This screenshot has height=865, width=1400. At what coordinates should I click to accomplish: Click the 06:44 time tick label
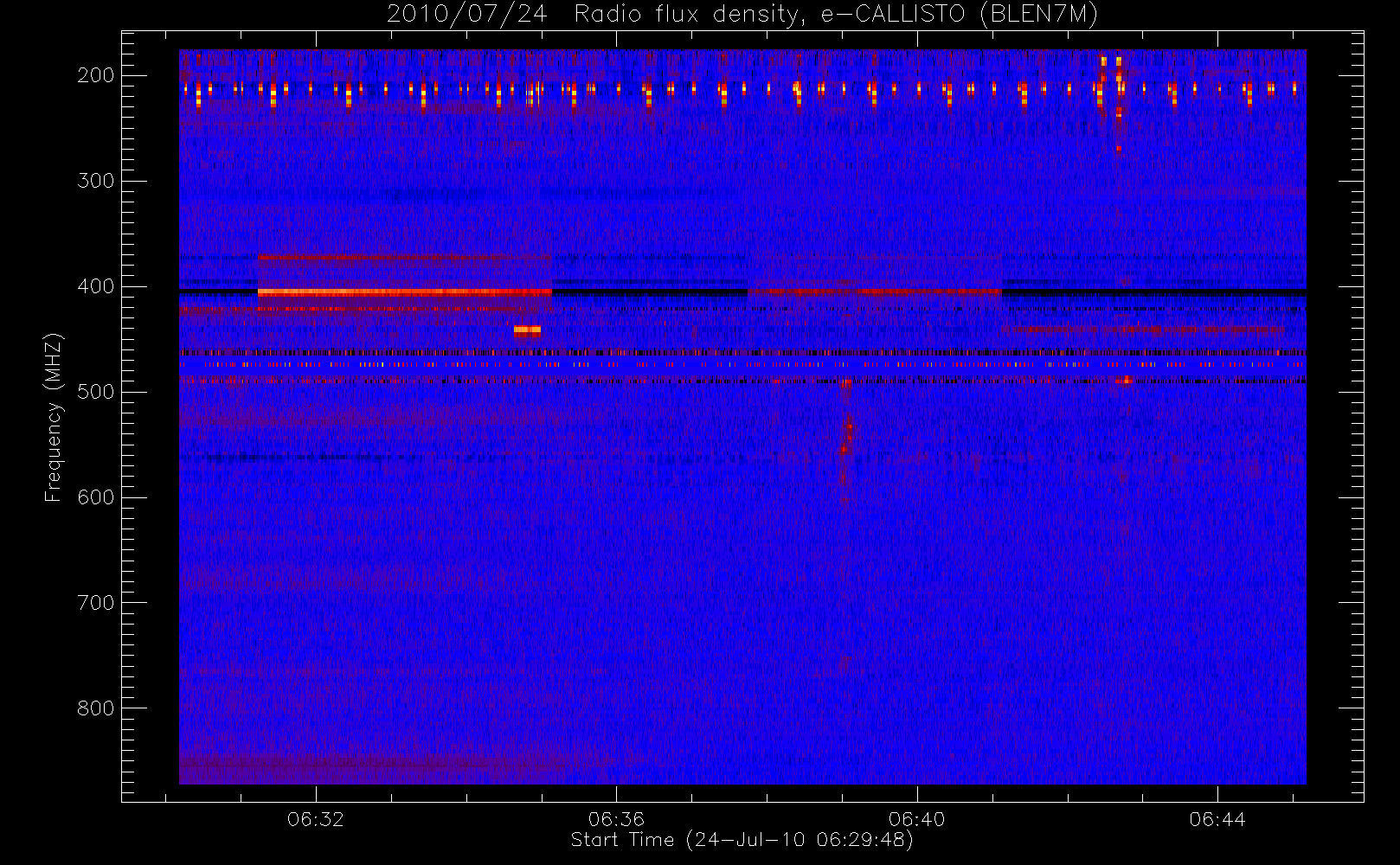tap(1217, 819)
